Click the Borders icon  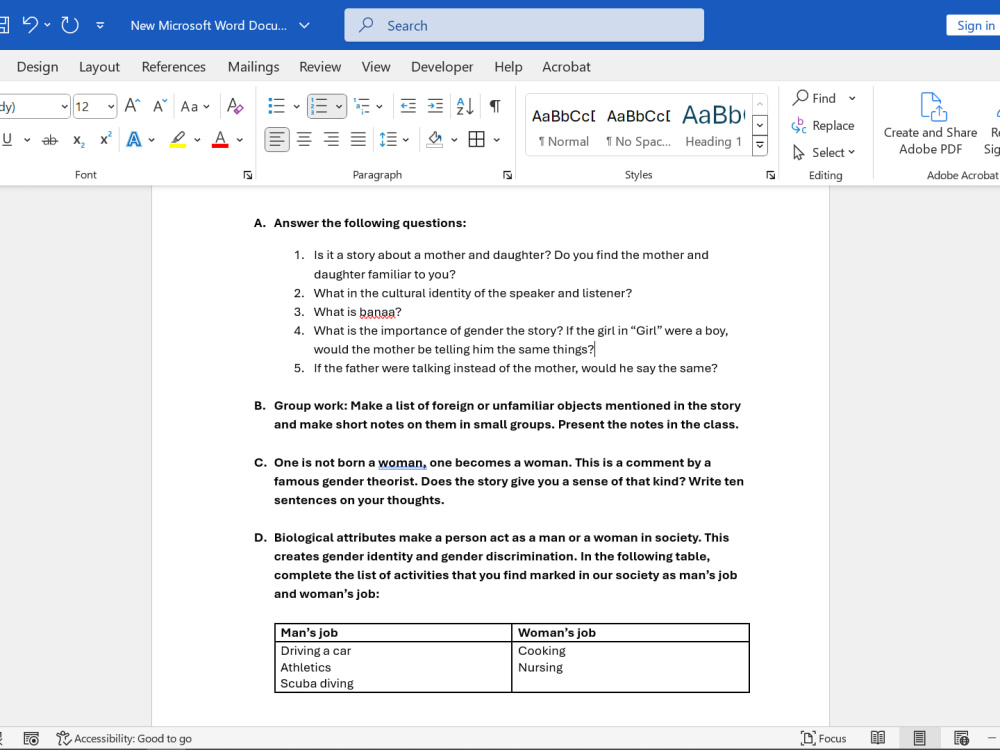476,139
